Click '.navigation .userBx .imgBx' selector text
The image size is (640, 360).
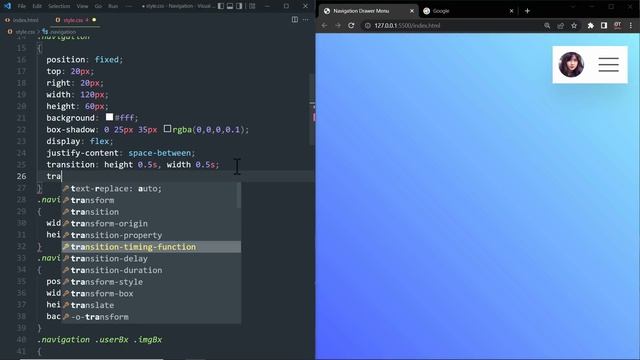pos(100,340)
